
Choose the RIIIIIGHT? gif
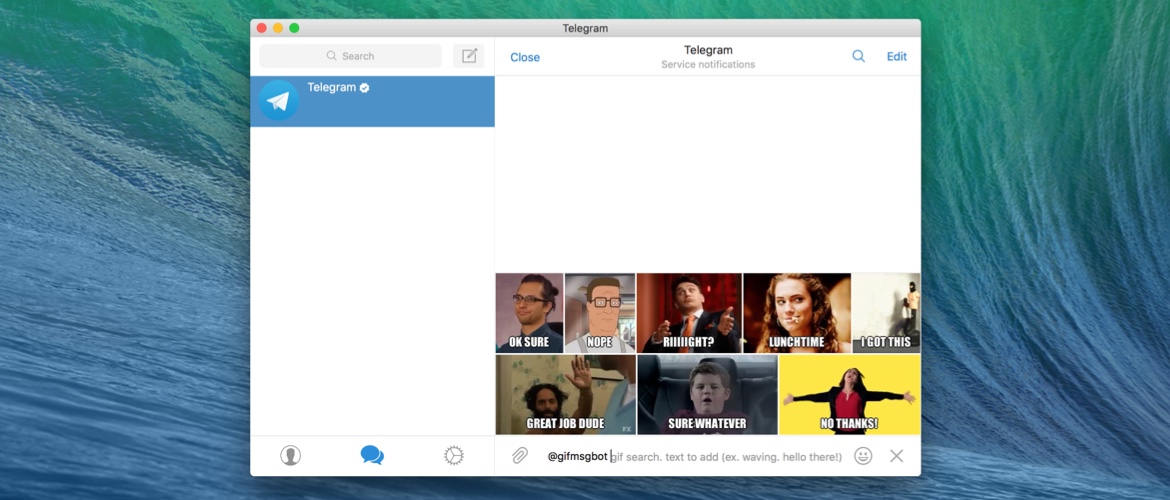(x=689, y=313)
